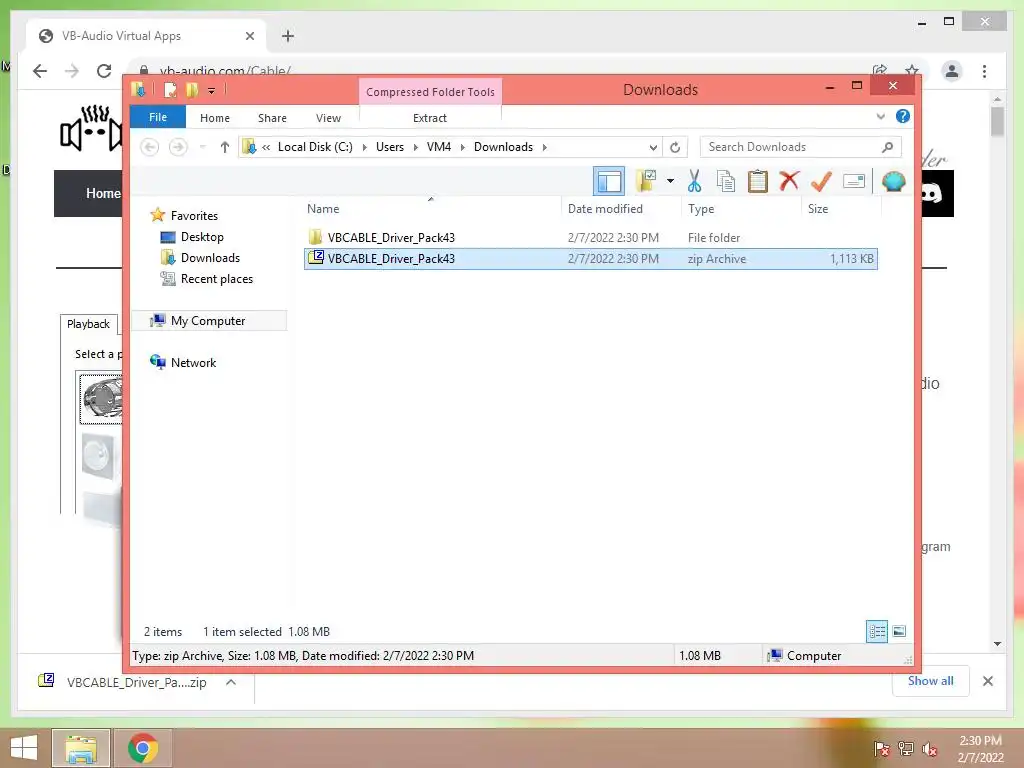Screen dimensions: 1024x768
Task: Open the Extract ribbon tab
Action: pyautogui.click(x=429, y=118)
